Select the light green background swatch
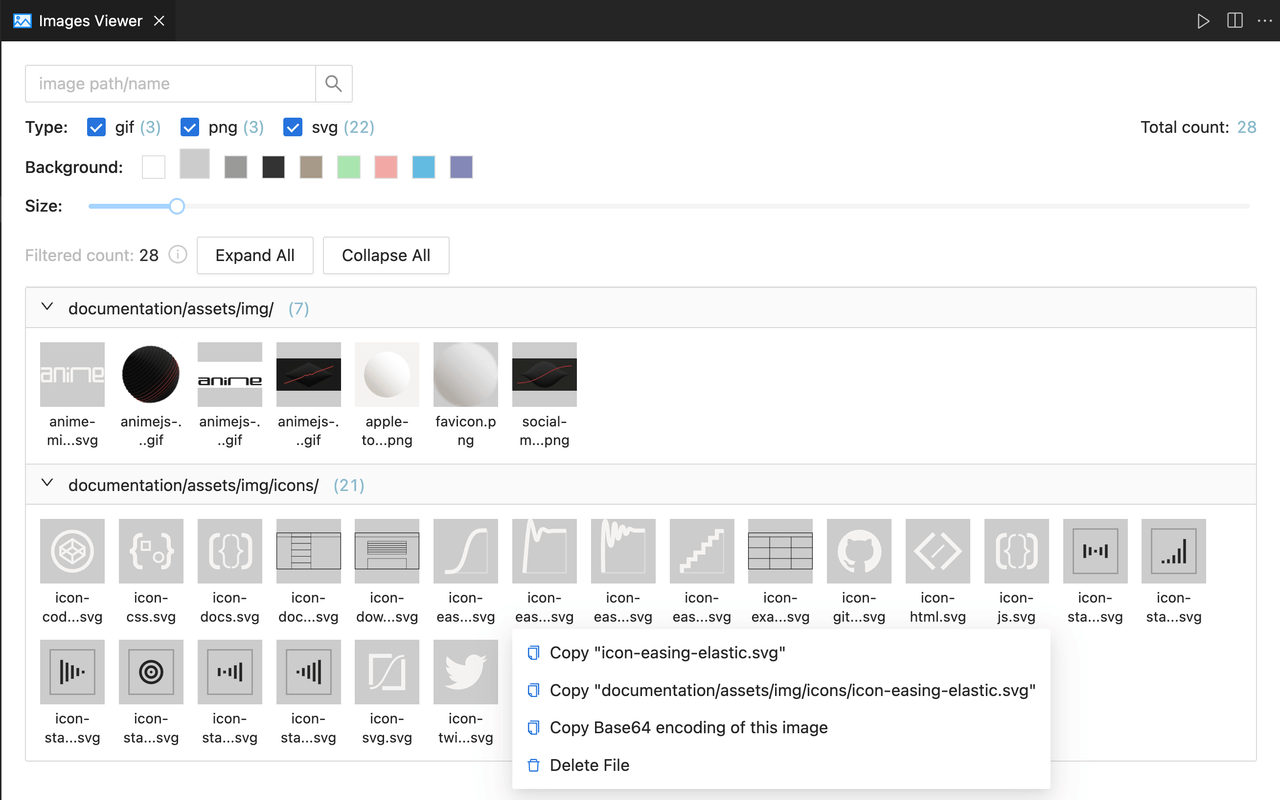The image size is (1280, 800). [349, 167]
